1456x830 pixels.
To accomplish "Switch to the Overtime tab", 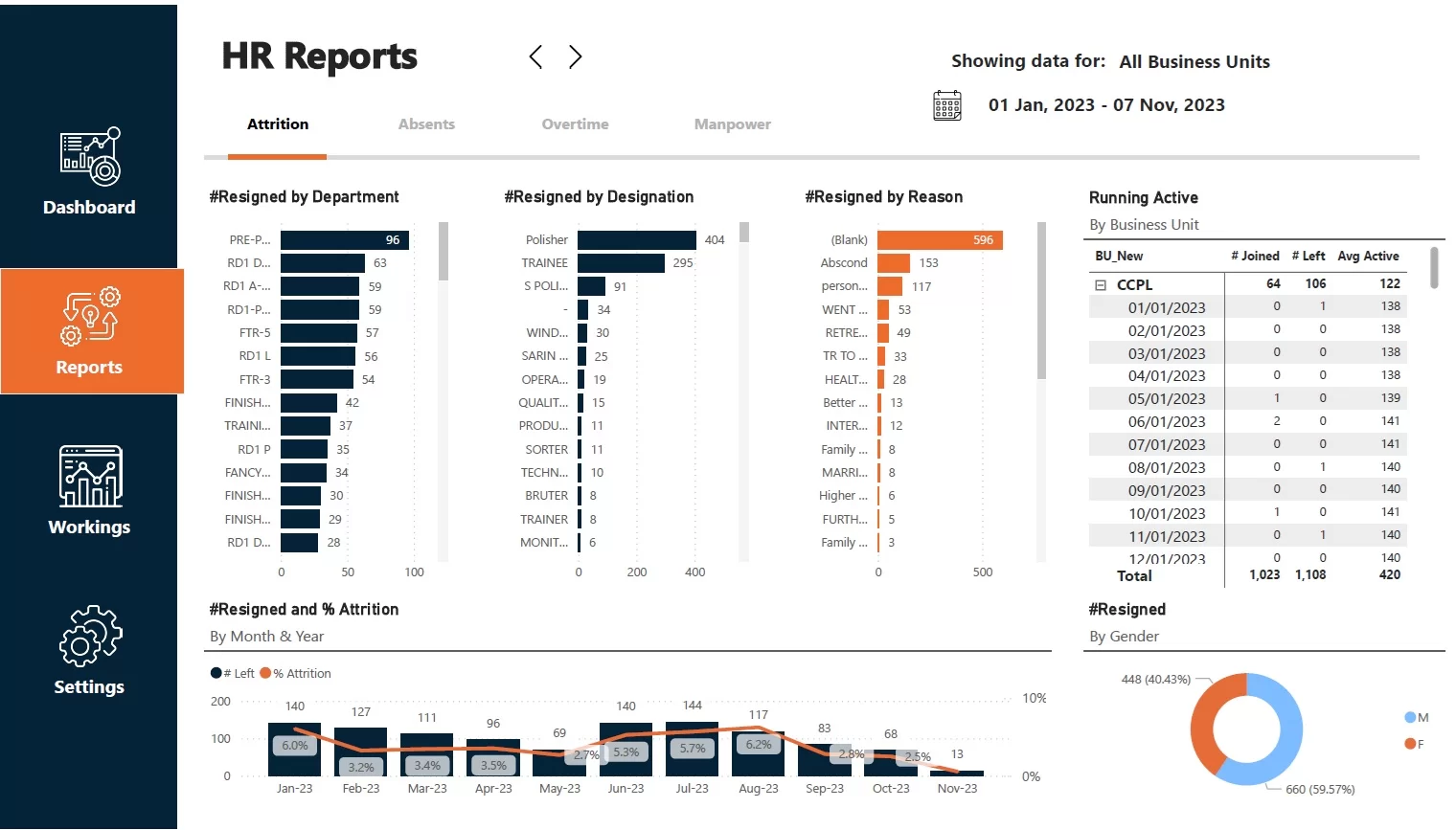I will tap(575, 124).
